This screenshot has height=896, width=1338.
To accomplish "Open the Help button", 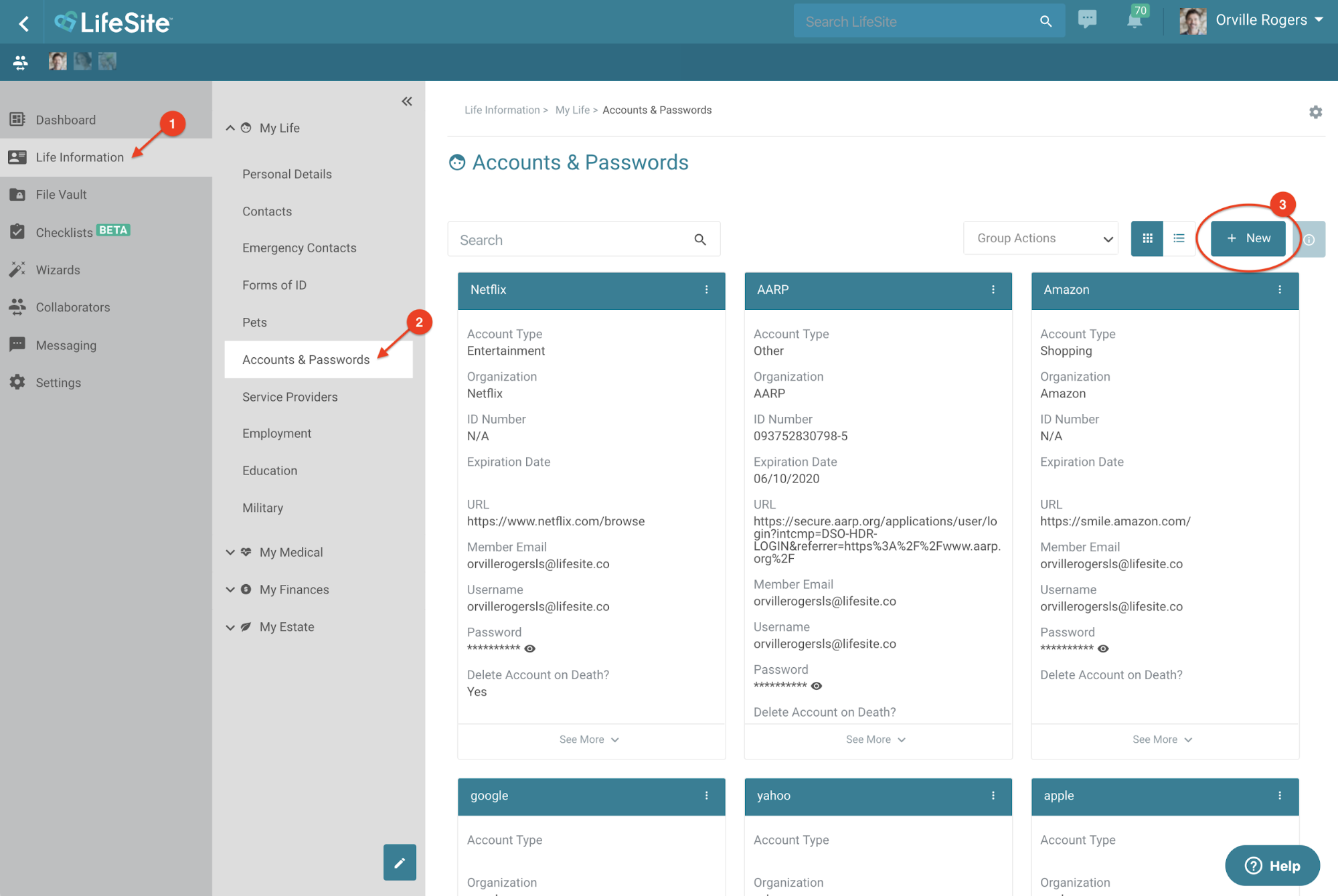I will [x=1272, y=865].
